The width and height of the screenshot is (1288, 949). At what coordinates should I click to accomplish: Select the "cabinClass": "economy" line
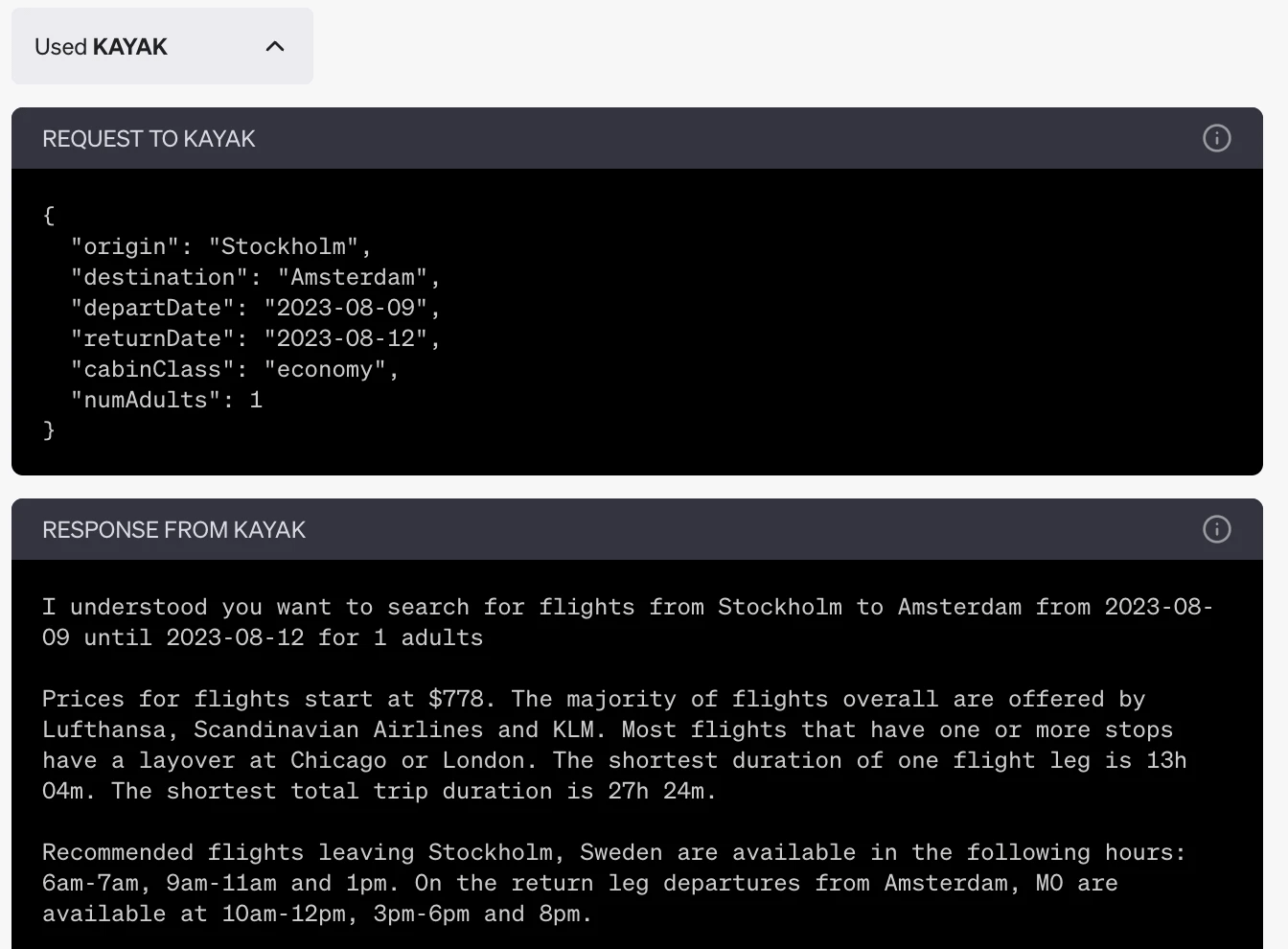click(235, 369)
